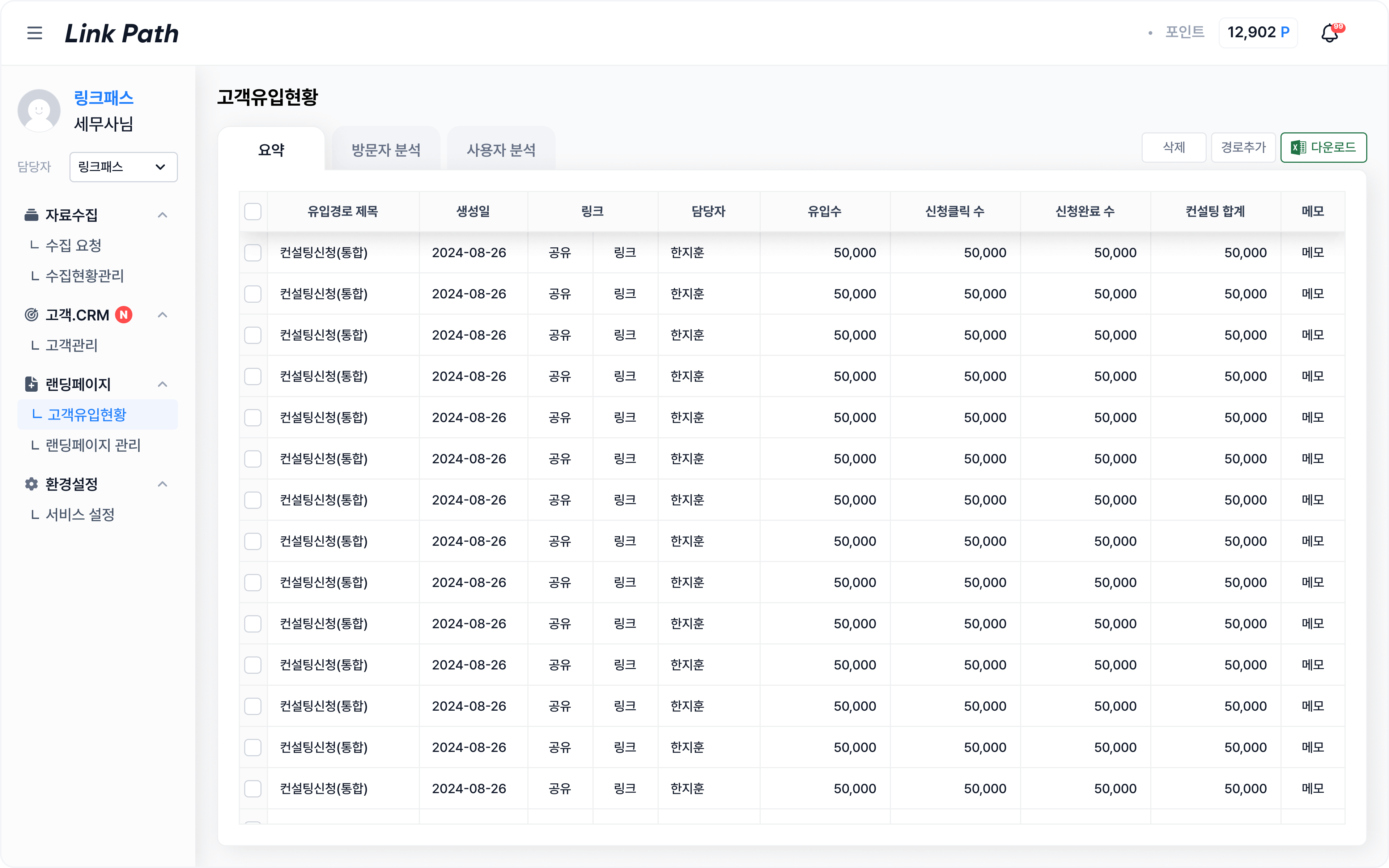Open 수집 요청 in sidebar
This screenshot has height=868, width=1389.
pos(73,246)
